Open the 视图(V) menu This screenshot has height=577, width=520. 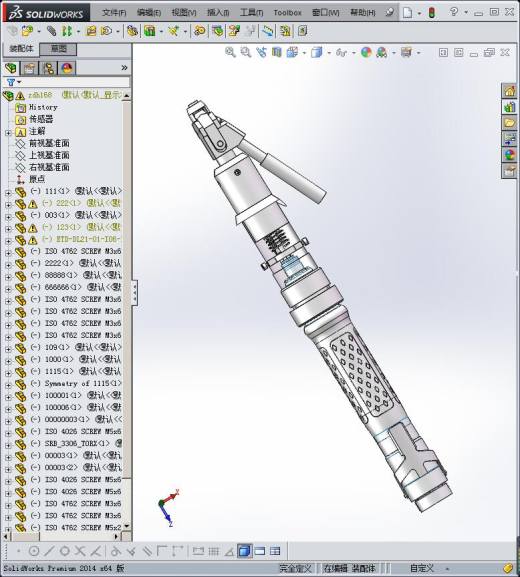click(184, 13)
